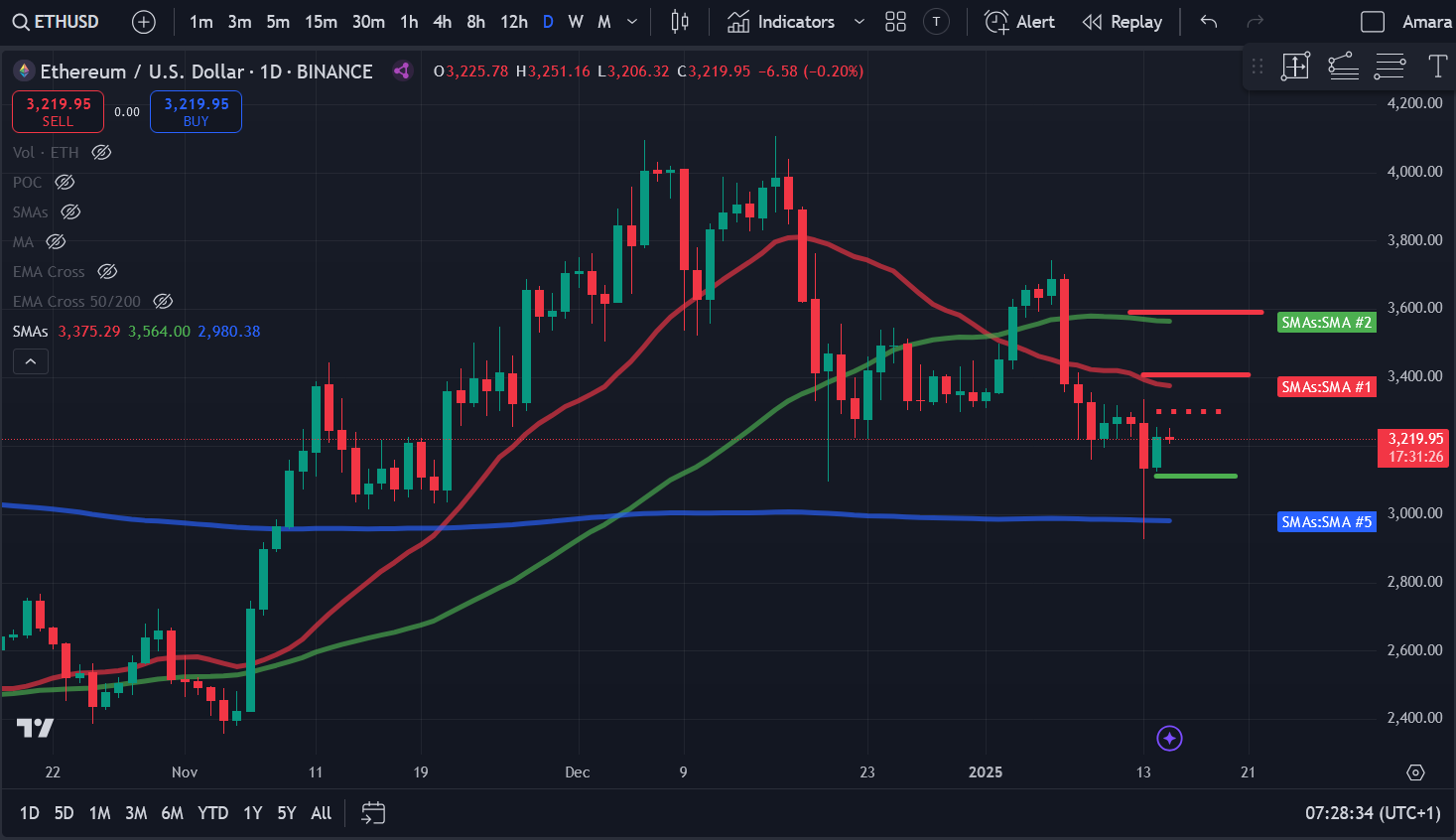Open the Indicators dialog
The image size is (1456, 840).
pos(781,22)
